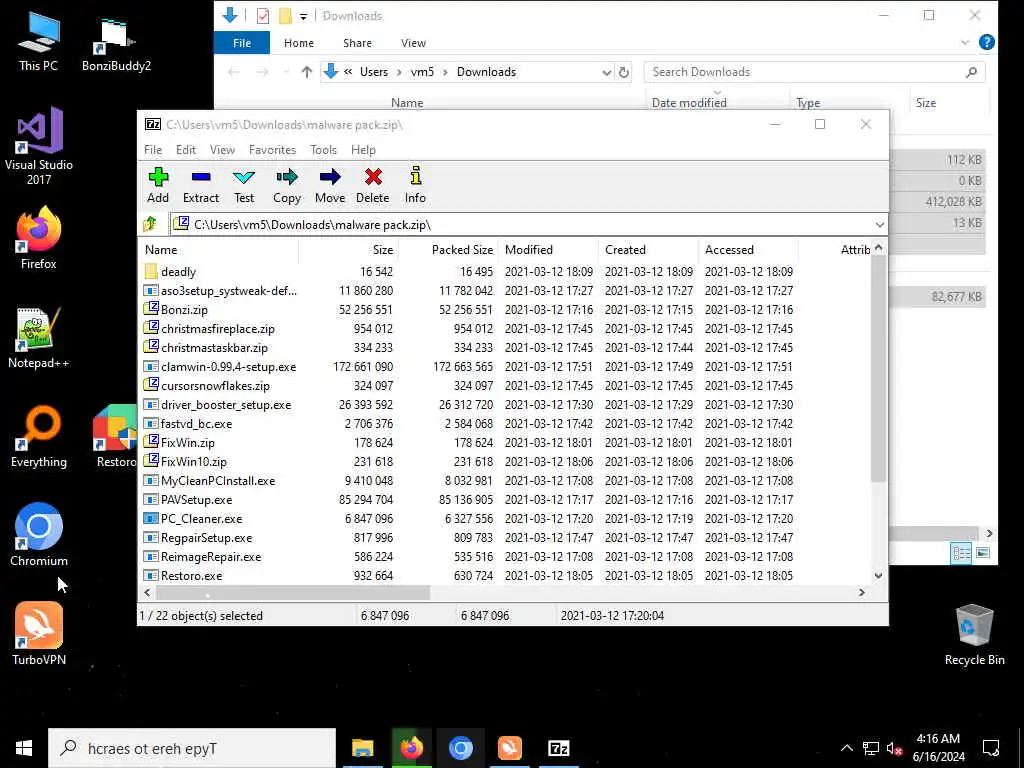This screenshot has height=768, width=1024.
Task: Click the Explorer help question mark icon
Action: [986, 42]
